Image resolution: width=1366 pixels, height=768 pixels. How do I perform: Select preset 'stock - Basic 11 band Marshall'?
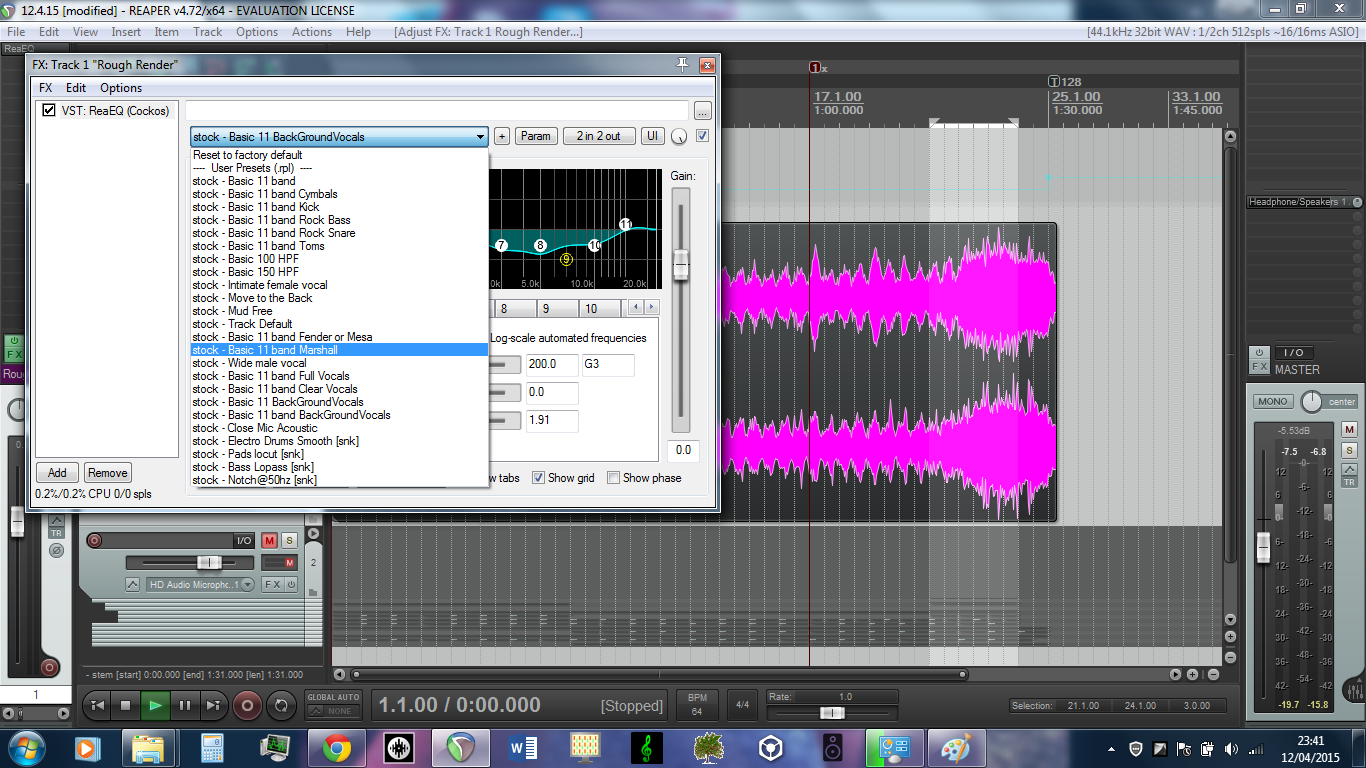(x=339, y=350)
